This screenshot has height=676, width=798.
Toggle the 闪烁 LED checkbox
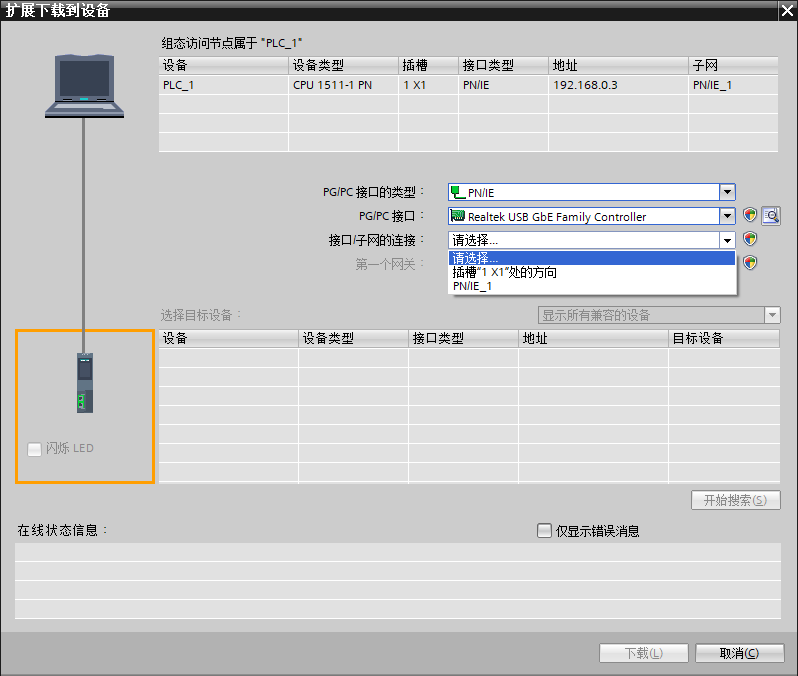pyautogui.click(x=35, y=449)
